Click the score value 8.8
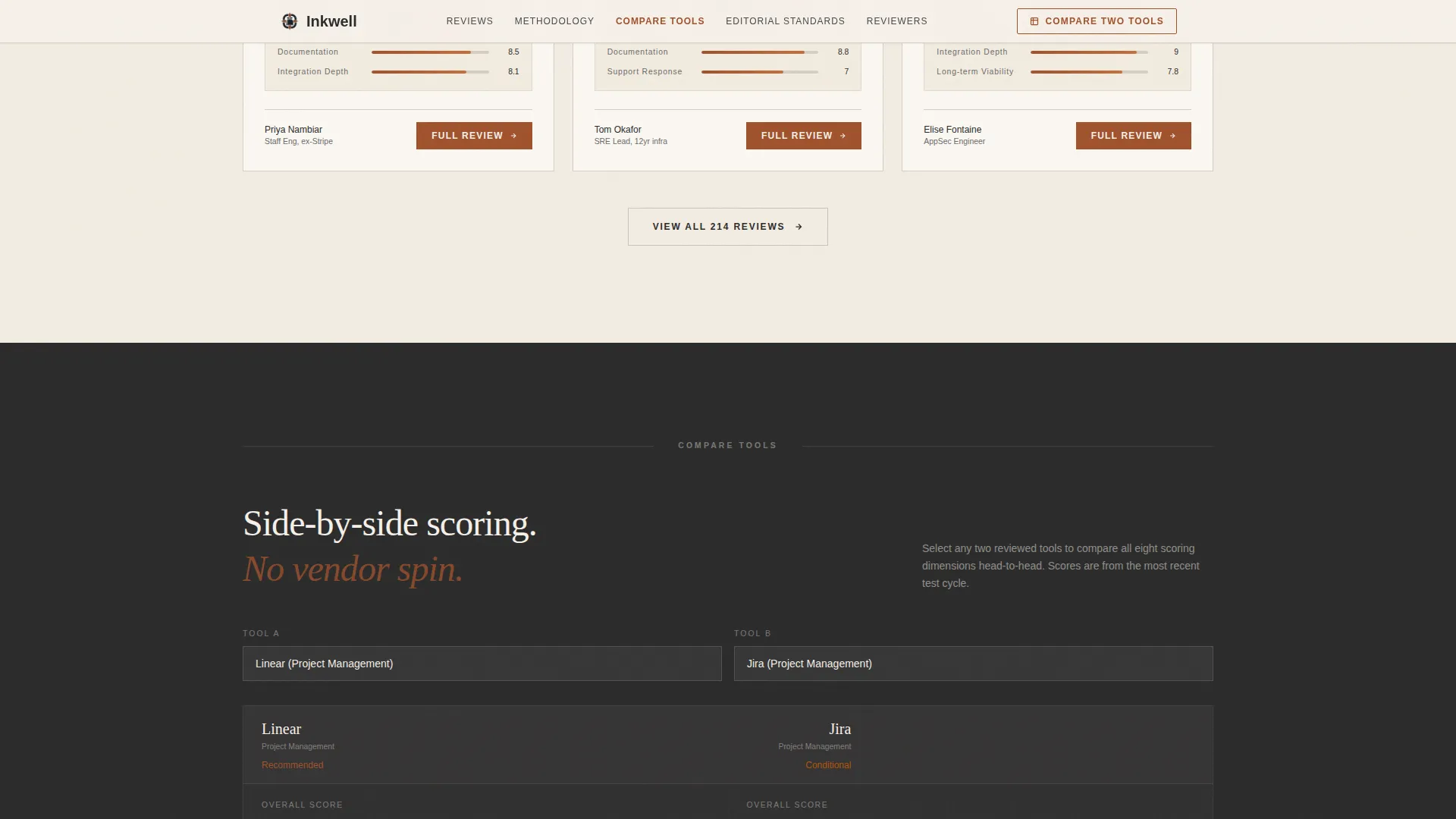 tap(843, 52)
